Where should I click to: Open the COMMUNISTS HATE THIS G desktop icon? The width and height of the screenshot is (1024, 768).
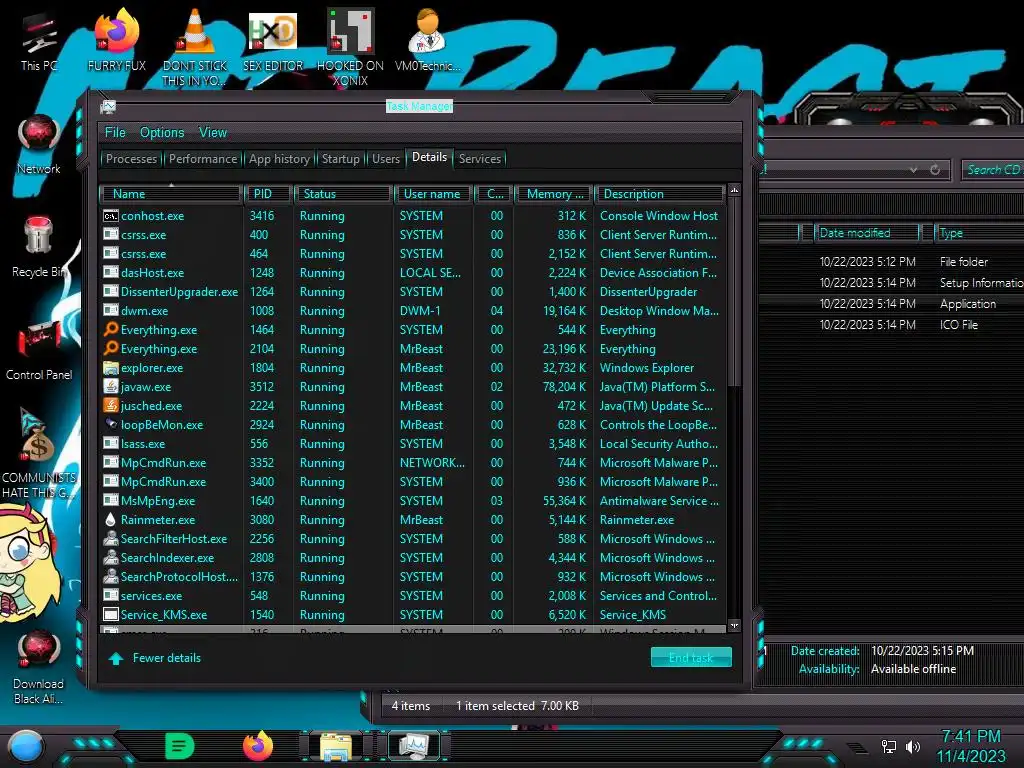[39, 453]
